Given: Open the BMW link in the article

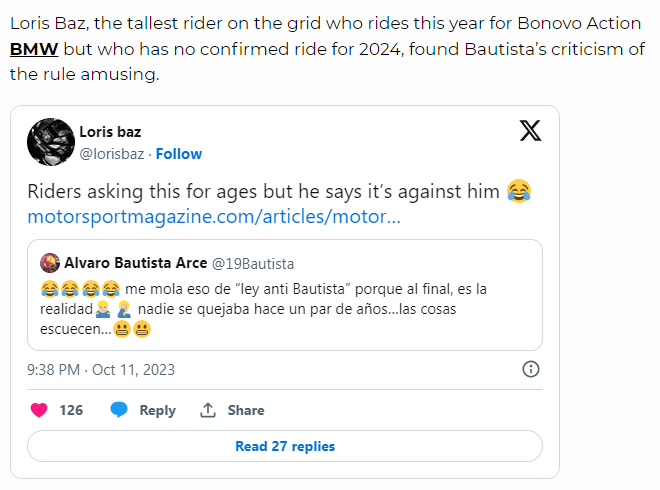Looking at the screenshot, I should pyautogui.click(x=33, y=48).
